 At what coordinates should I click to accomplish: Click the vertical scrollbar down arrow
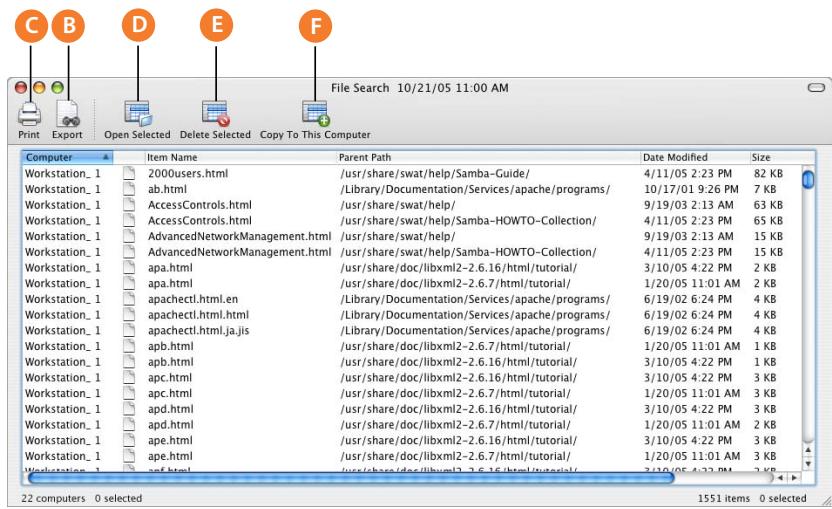pyautogui.click(x=808, y=463)
